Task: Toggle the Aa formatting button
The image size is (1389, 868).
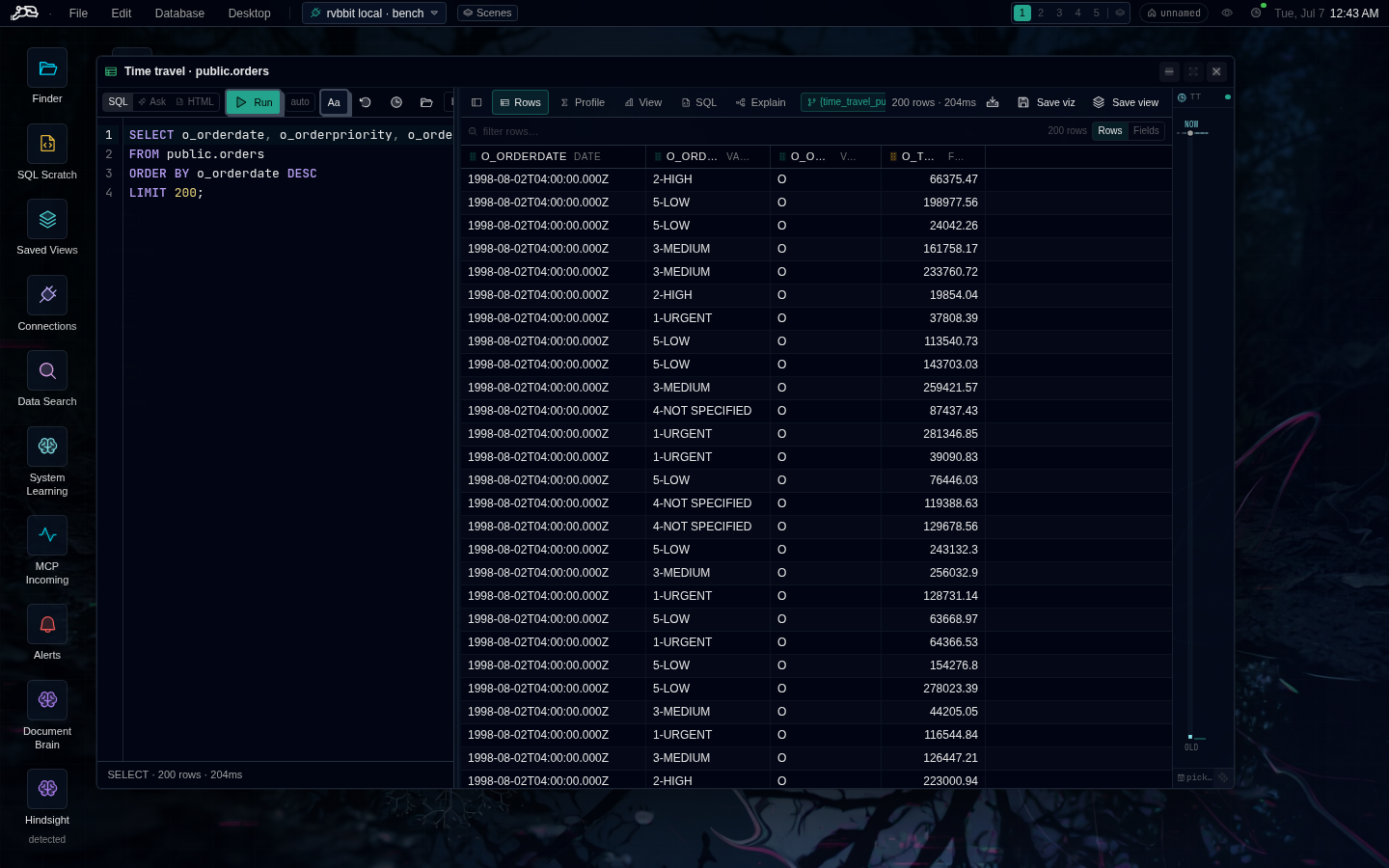Action: (334, 102)
